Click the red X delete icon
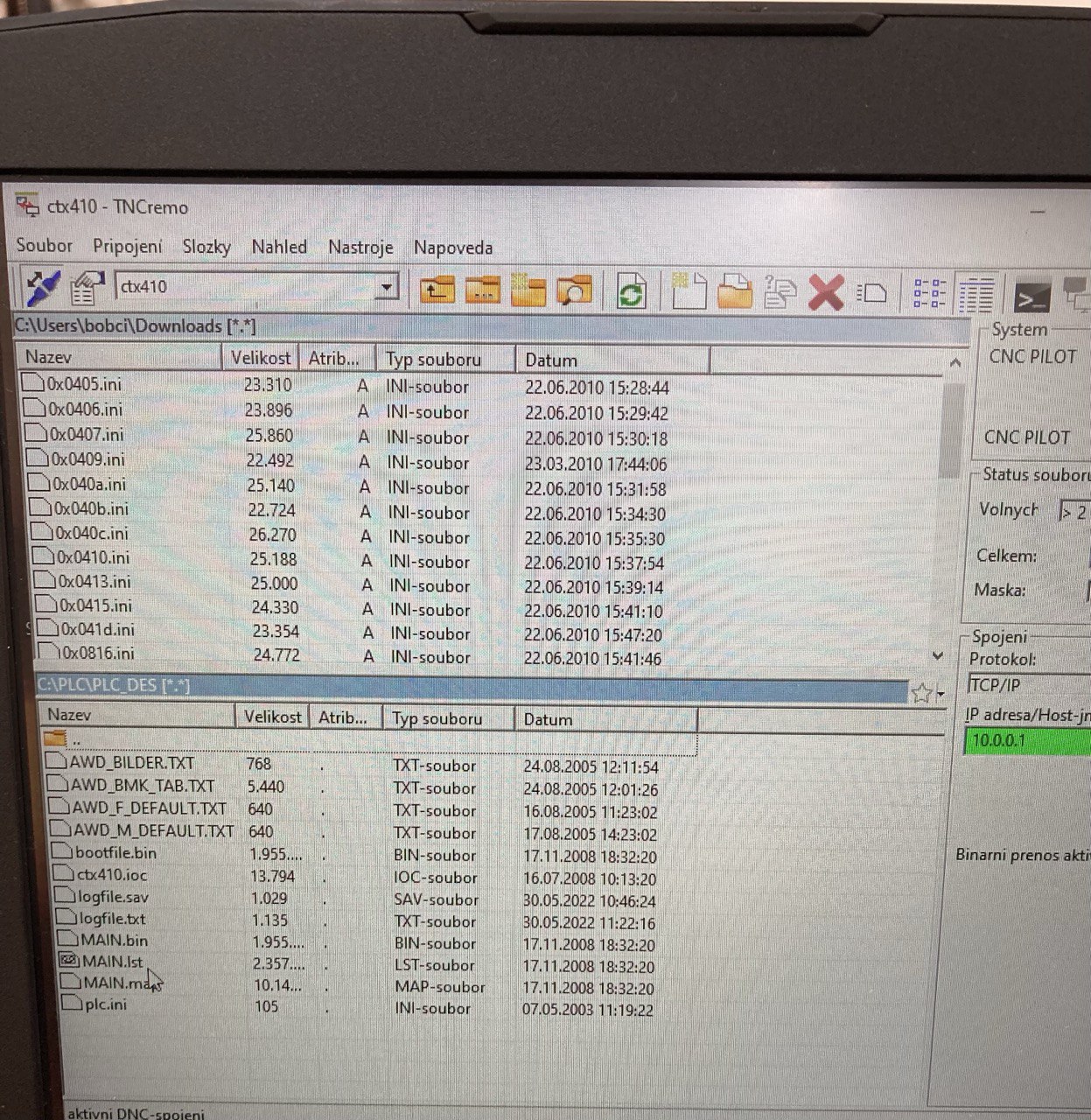 pos(825,292)
